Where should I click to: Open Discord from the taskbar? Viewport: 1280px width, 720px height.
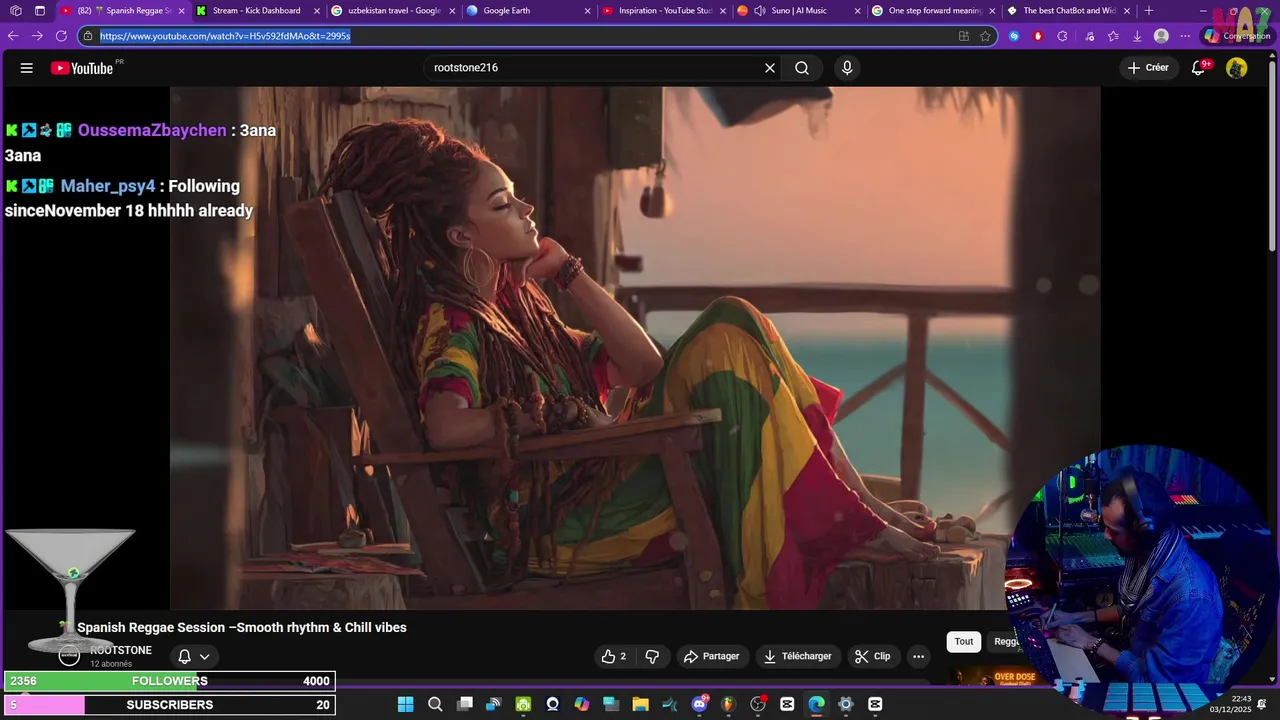click(699, 705)
